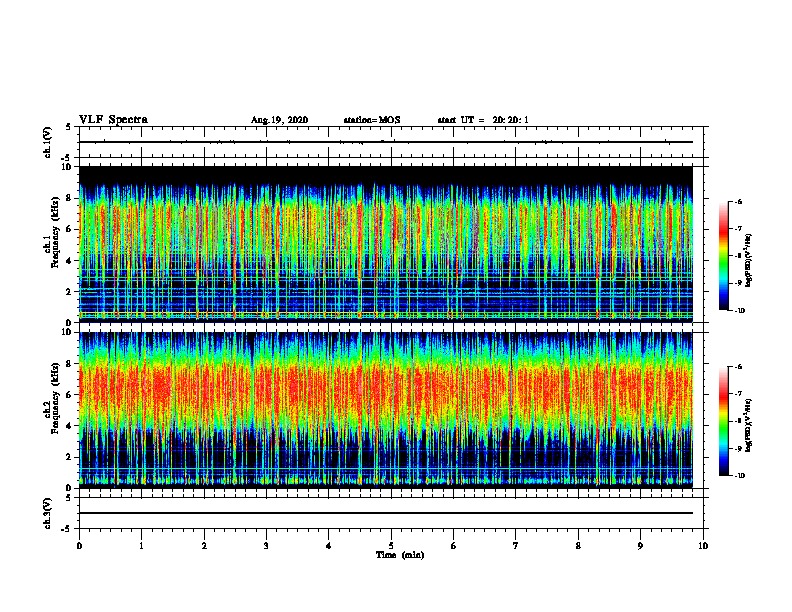792x612 pixels.
Task: Click tick label "9" on the time axis
Action: [640, 546]
